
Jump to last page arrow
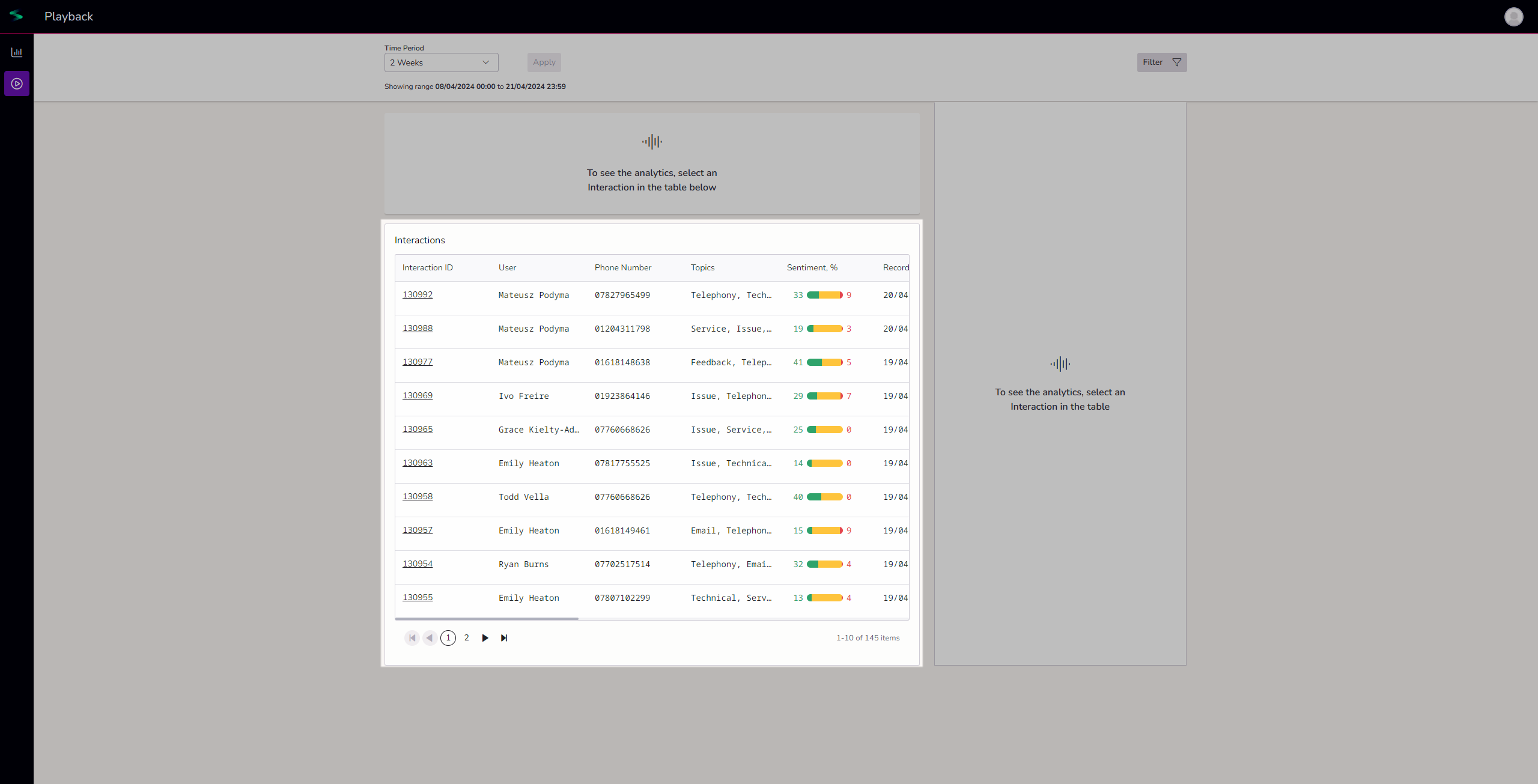coord(504,638)
